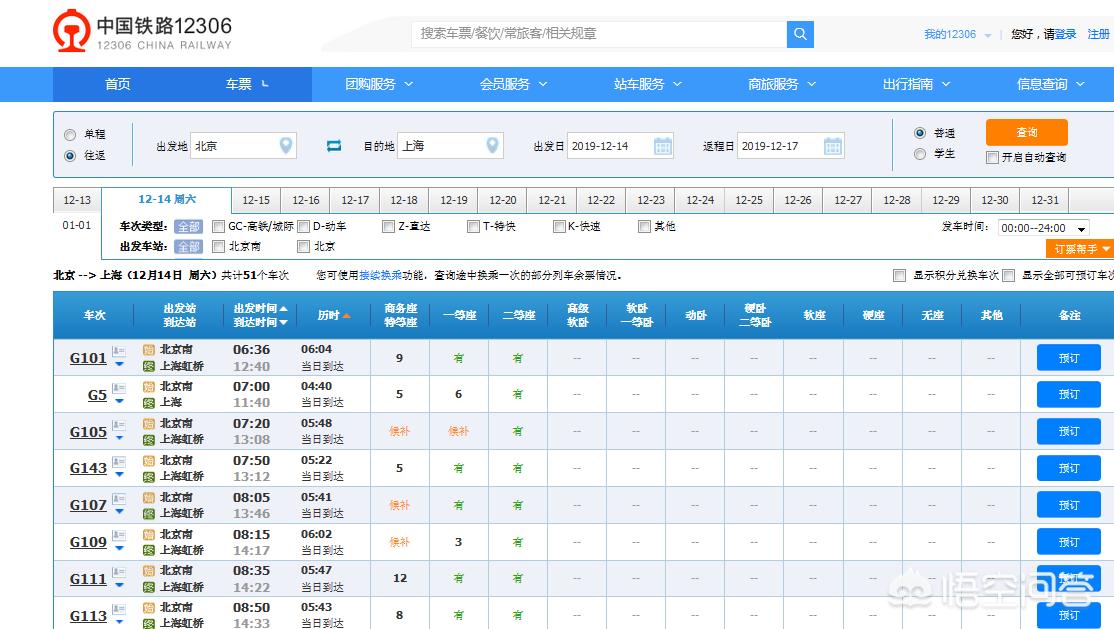Enable 开启自动查询 auto query checkbox
The height and width of the screenshot is (629, 1114).
(993, 157)
